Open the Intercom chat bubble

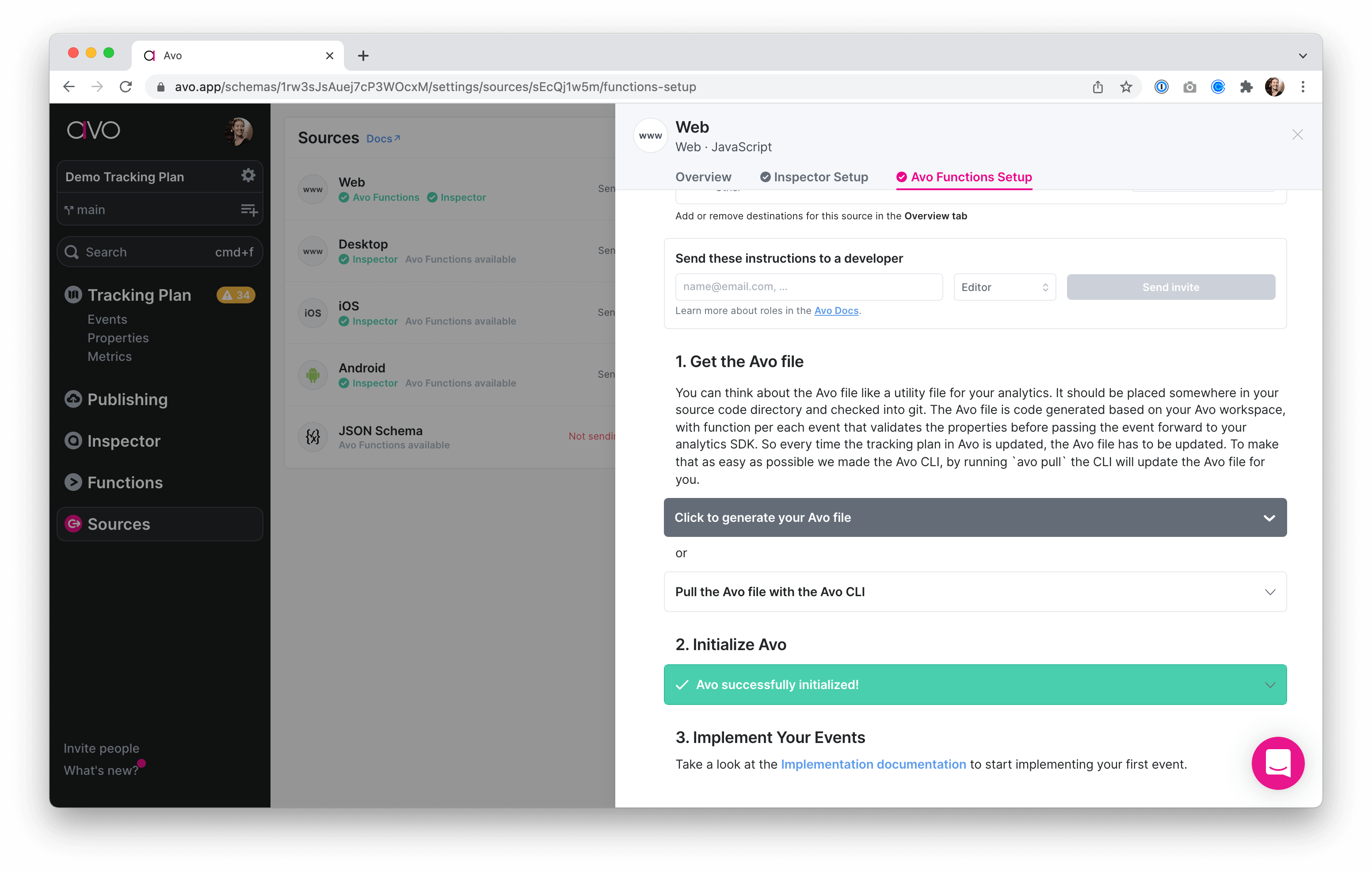(1278, 763)
